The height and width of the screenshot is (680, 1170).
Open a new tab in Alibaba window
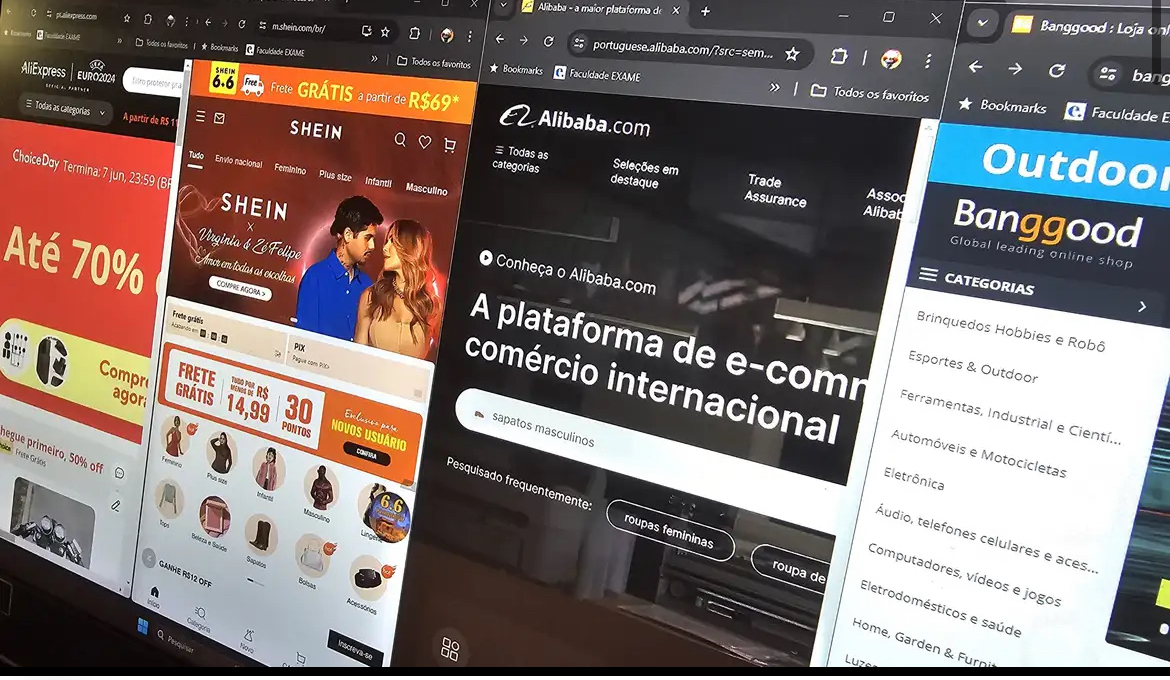pos(705,11)
